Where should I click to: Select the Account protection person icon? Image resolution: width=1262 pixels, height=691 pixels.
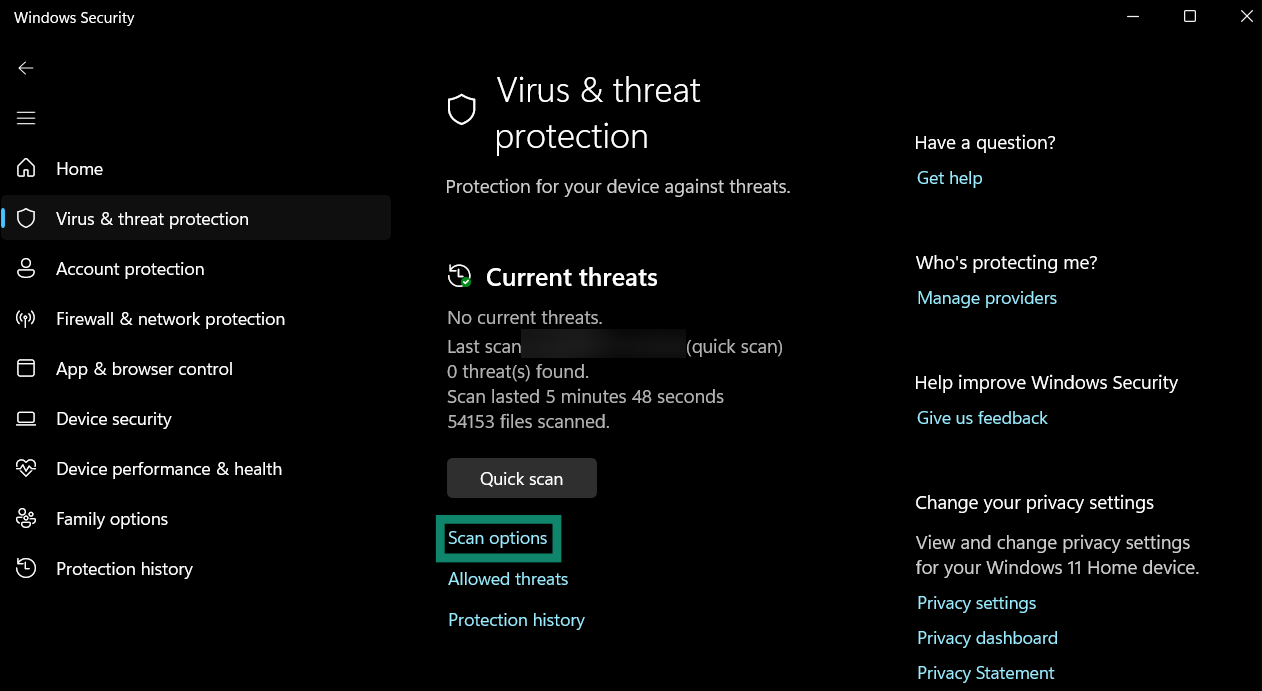pos(25,268)
